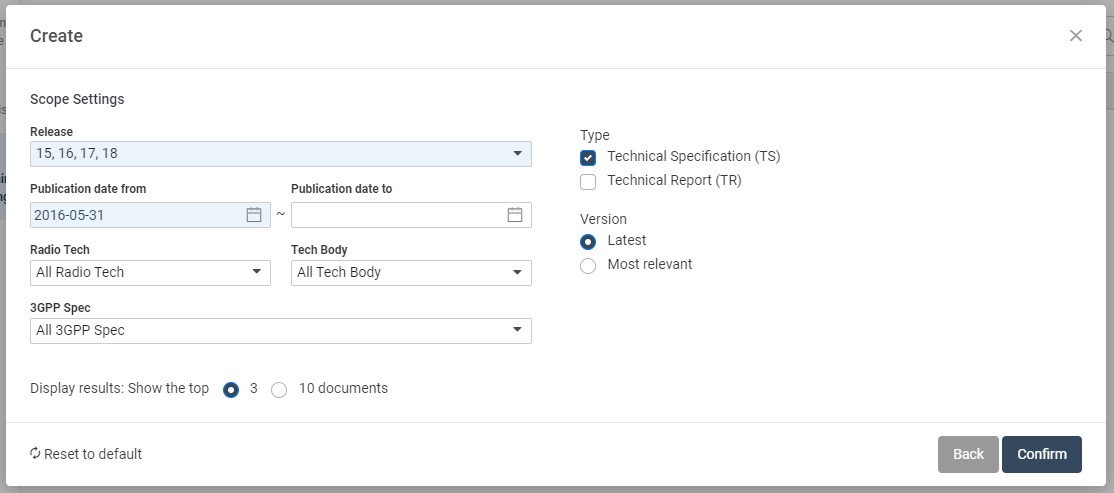Click the Release dropdown arrow

(x=517, y=153)
